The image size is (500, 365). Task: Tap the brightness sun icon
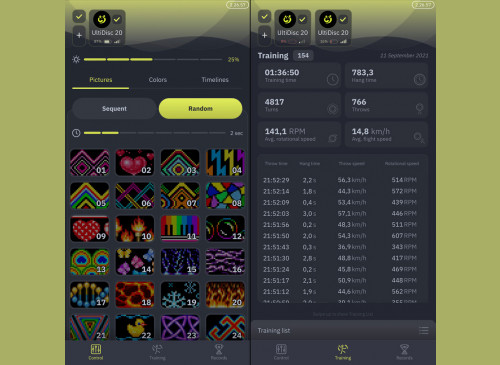click(x=76, y=60)
